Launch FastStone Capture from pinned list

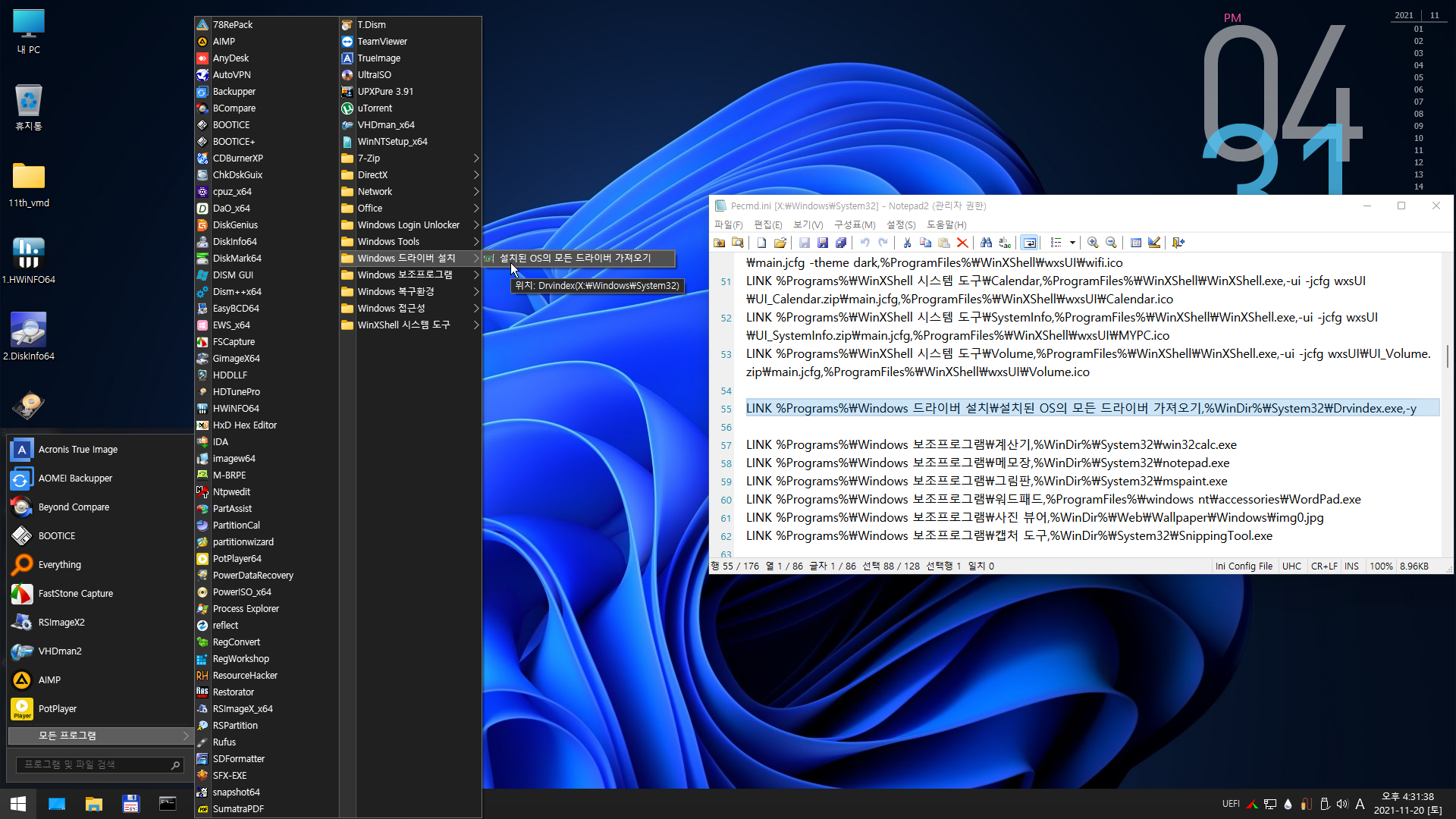(99, 594)
